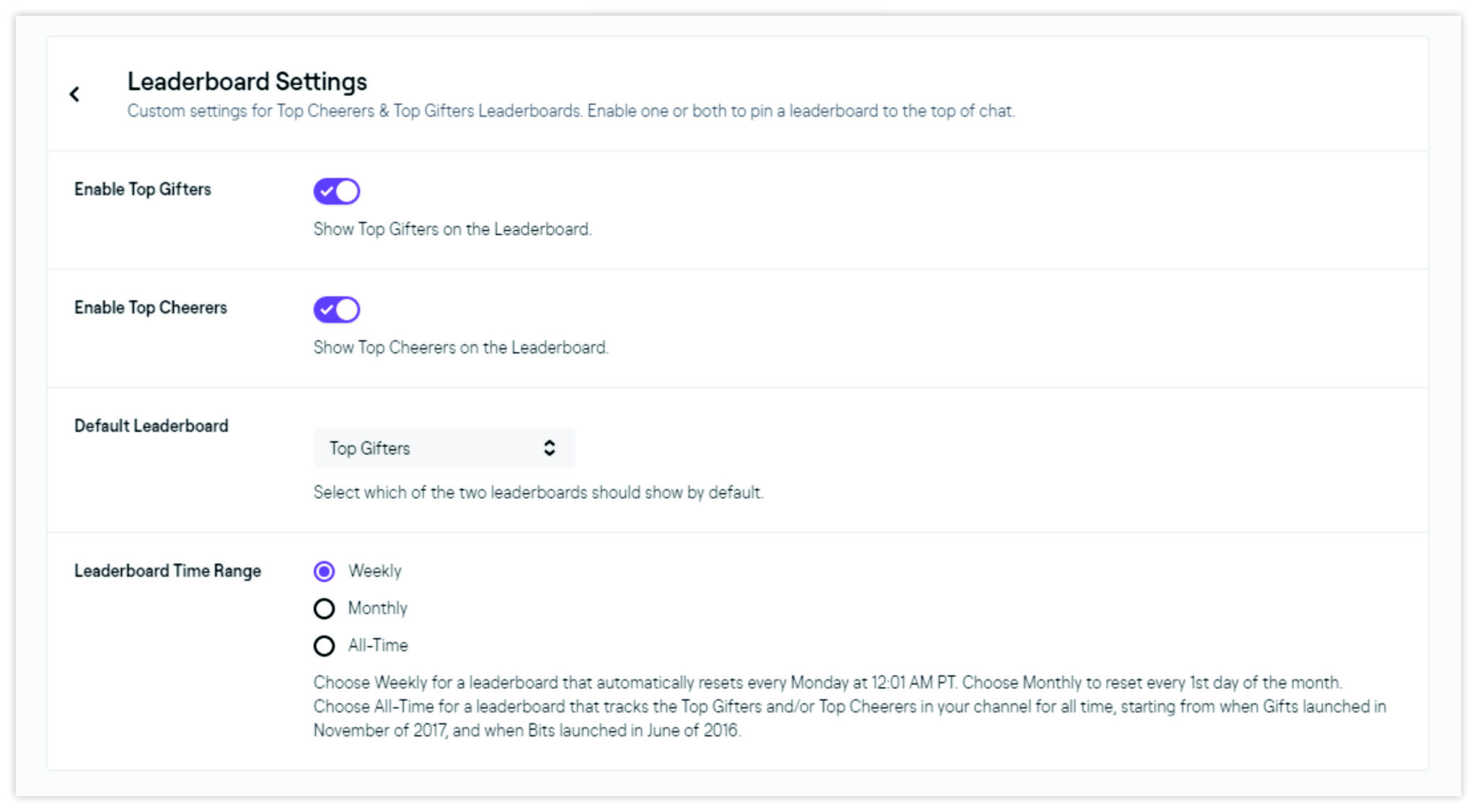This screenshot has width=1477, height=812.
Task: Click the up-down chevron in the leaderboard selector
Action: tap(550, 448)
